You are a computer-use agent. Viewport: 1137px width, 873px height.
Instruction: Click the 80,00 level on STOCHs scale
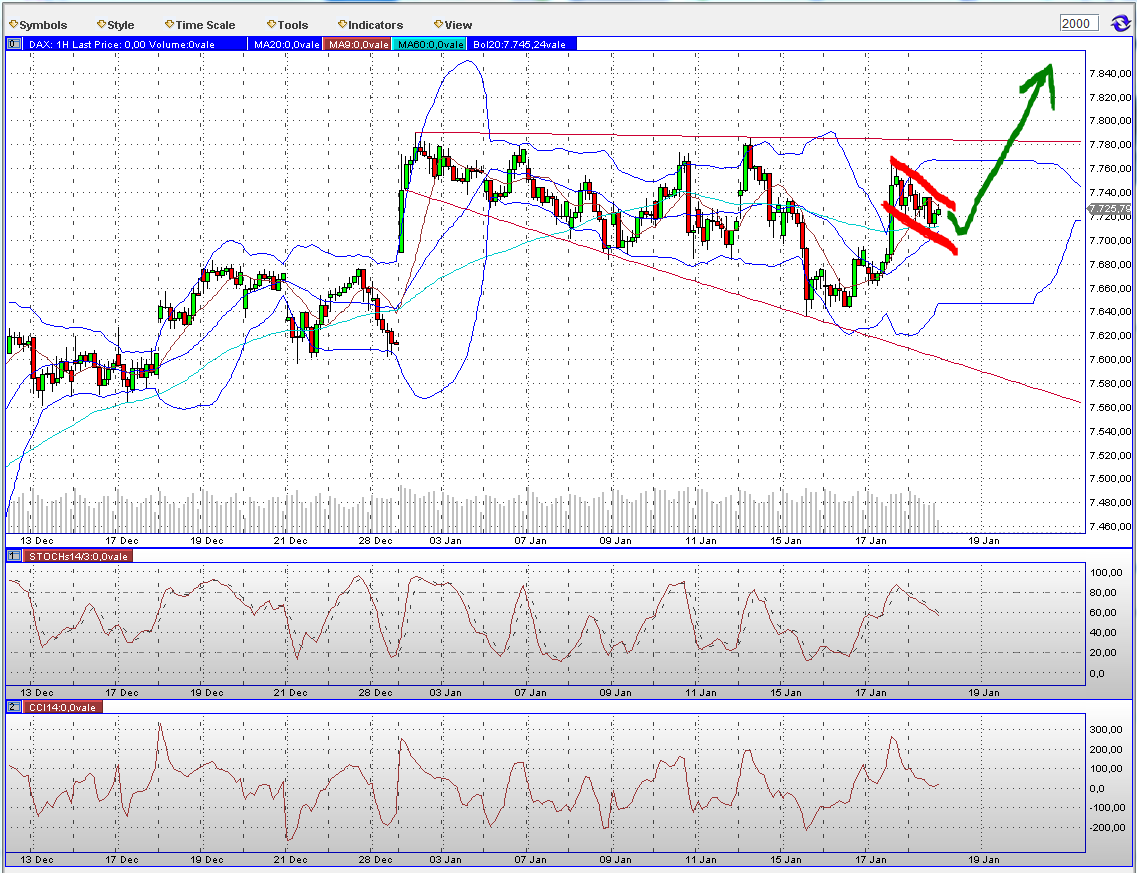[1101, 592]
